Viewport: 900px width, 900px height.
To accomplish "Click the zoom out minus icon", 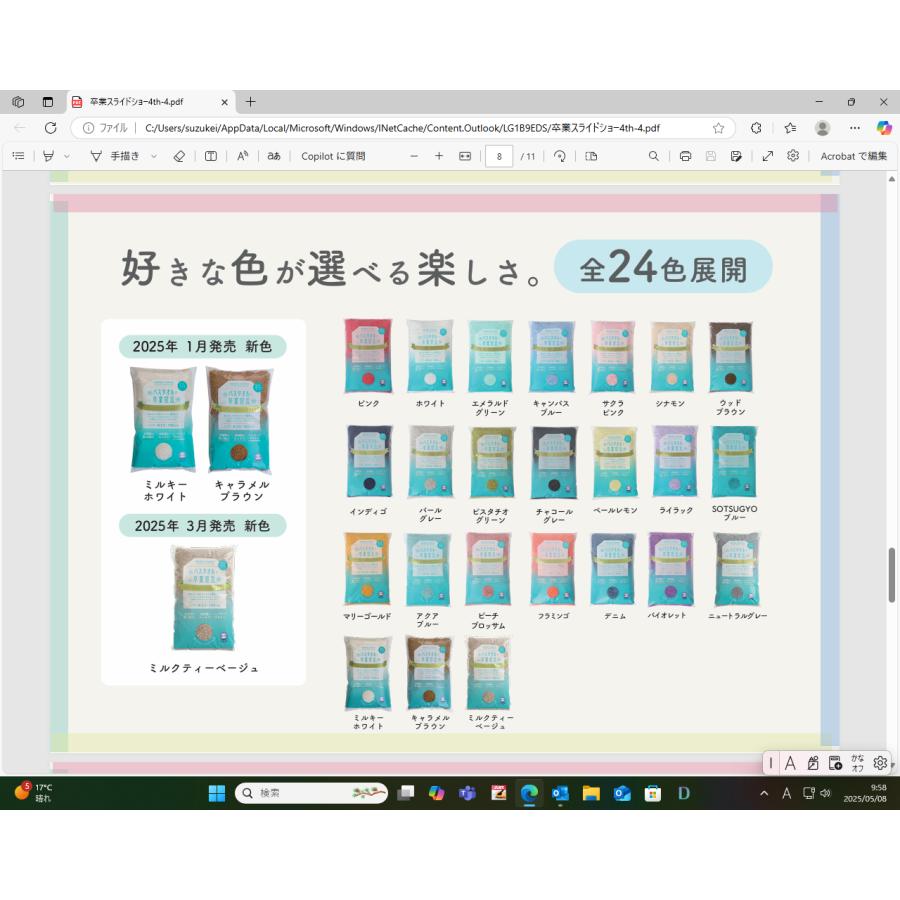I will [x=414, y=156].
